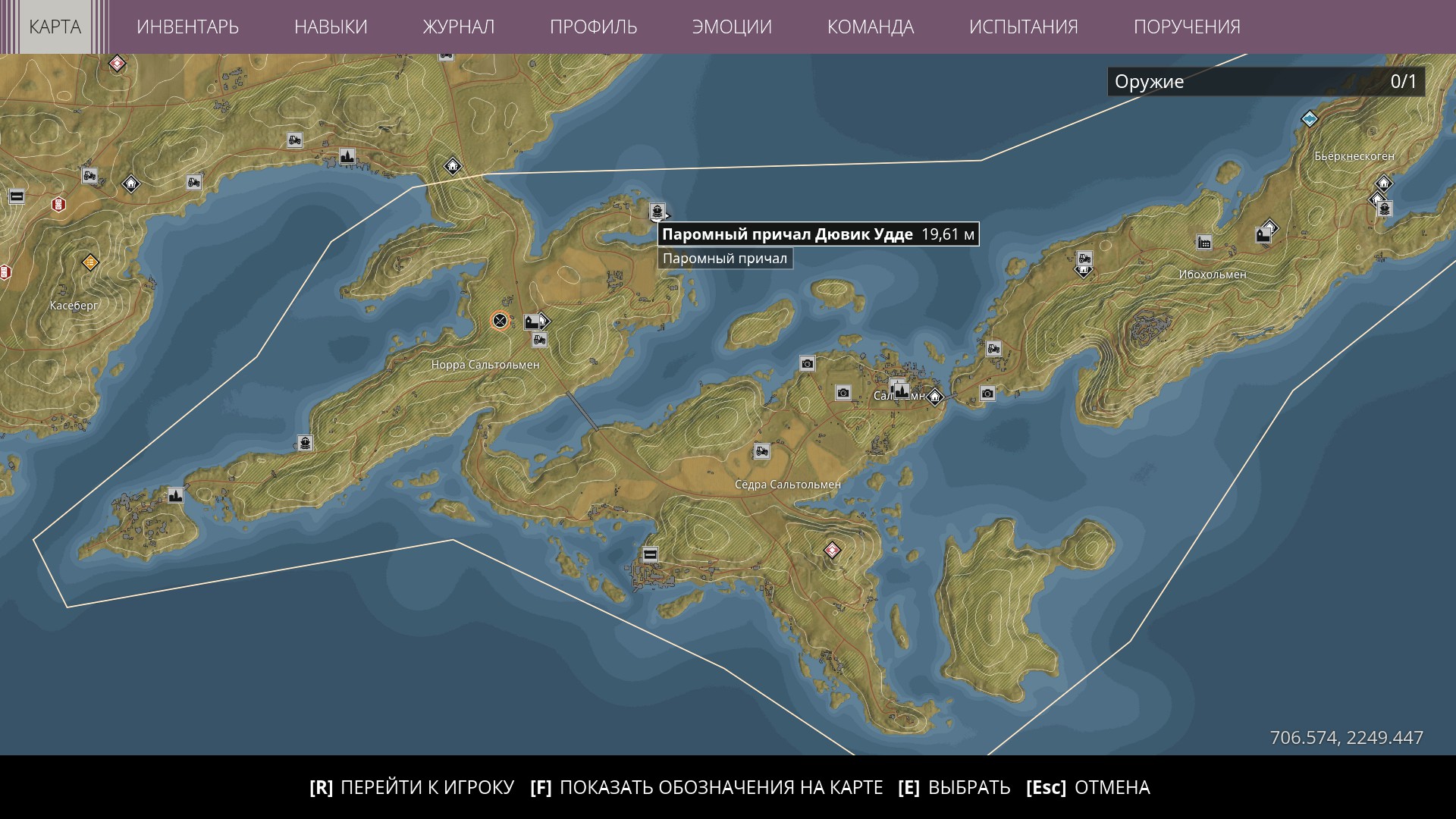Click the church icon on the southwestern island

pyautogui.click(x=176, y=495)
